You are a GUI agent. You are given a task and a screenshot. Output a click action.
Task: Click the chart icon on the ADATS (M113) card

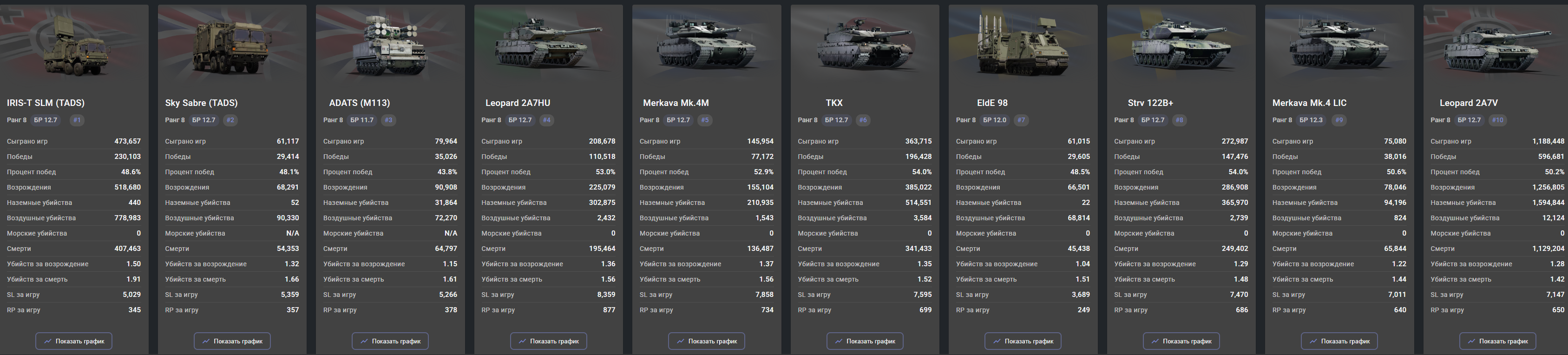364,341
